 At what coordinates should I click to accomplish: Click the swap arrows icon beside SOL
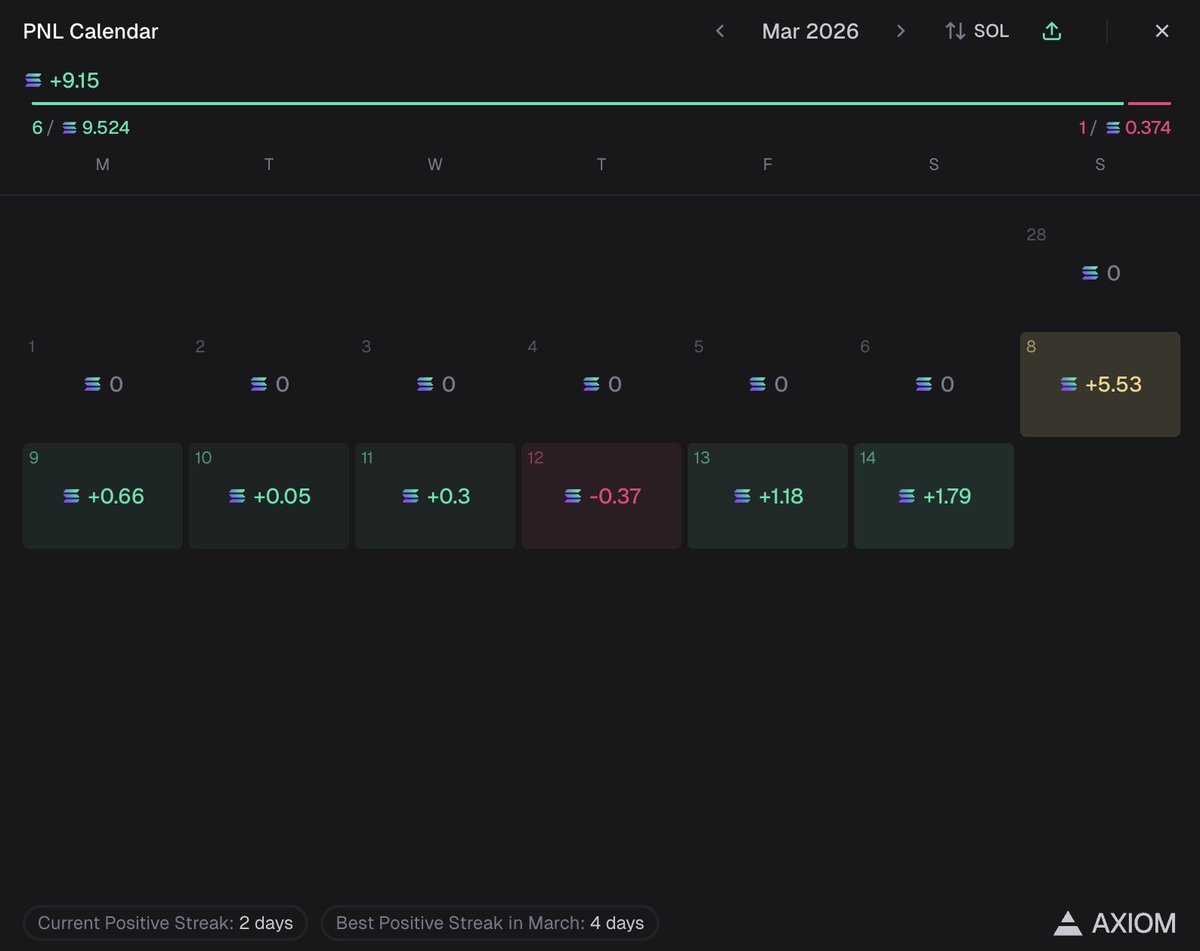tap(955, 31)
